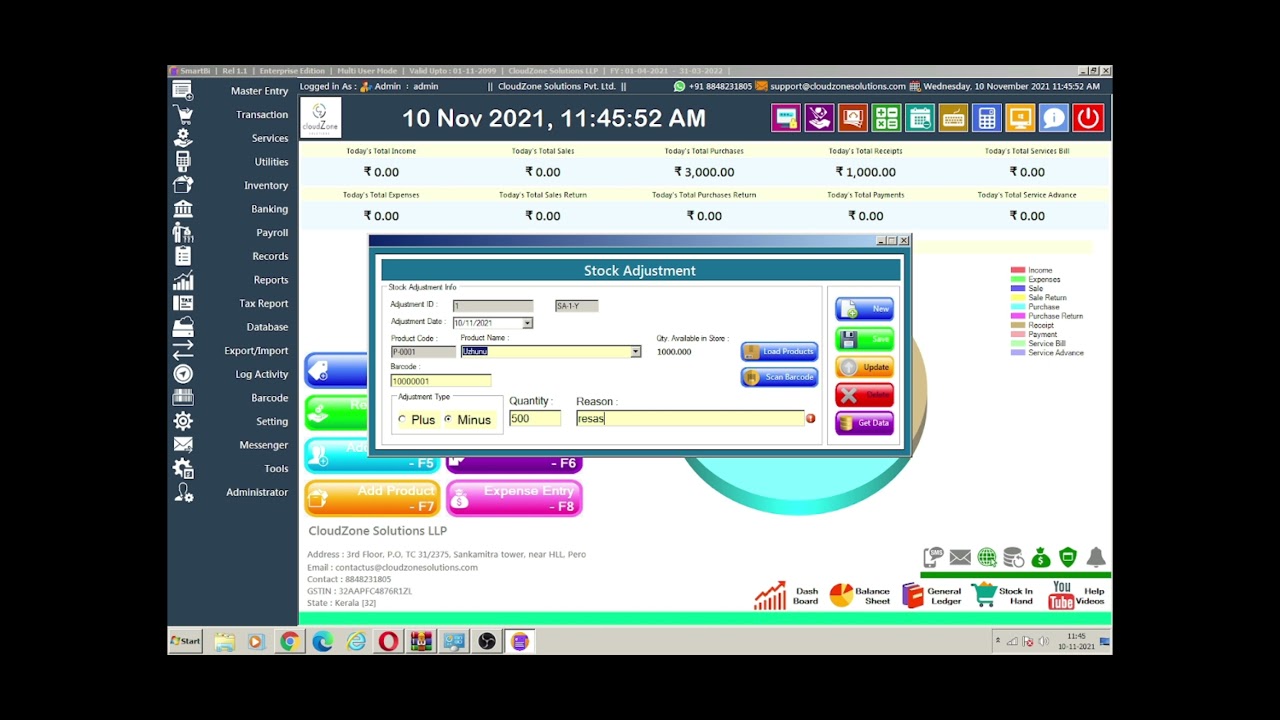Image resolution: width=1280 pixels, height=720 pixels.
Task: Click the red Delete button
Action: pos(864,395)
